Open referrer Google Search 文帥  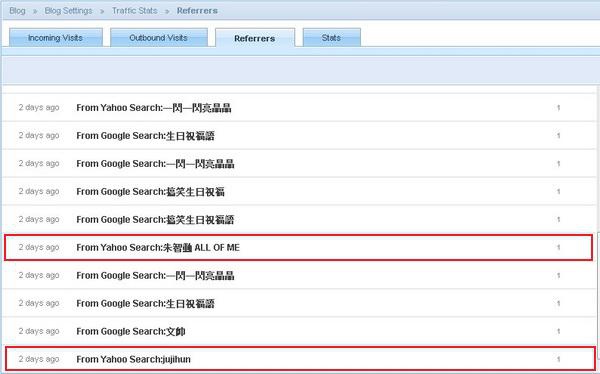click(x=131, y=332)
